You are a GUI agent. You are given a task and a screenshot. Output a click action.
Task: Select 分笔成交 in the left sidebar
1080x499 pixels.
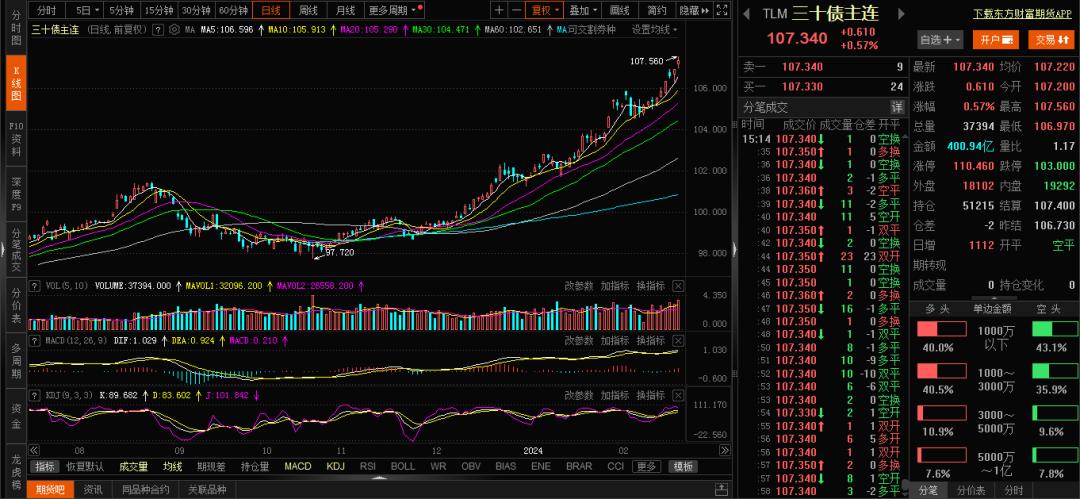tap(15, 248)
